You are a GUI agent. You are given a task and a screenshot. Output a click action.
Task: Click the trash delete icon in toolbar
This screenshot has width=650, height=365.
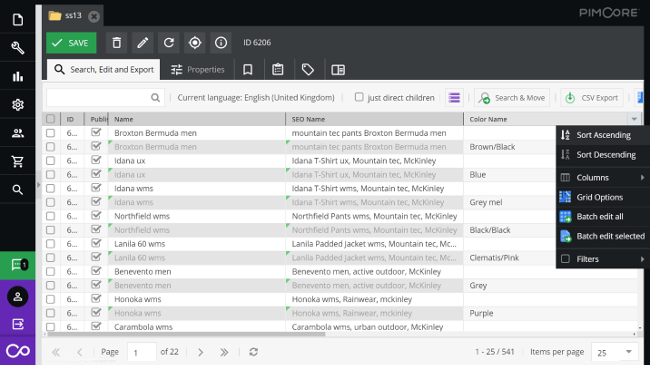pos(116,43)
